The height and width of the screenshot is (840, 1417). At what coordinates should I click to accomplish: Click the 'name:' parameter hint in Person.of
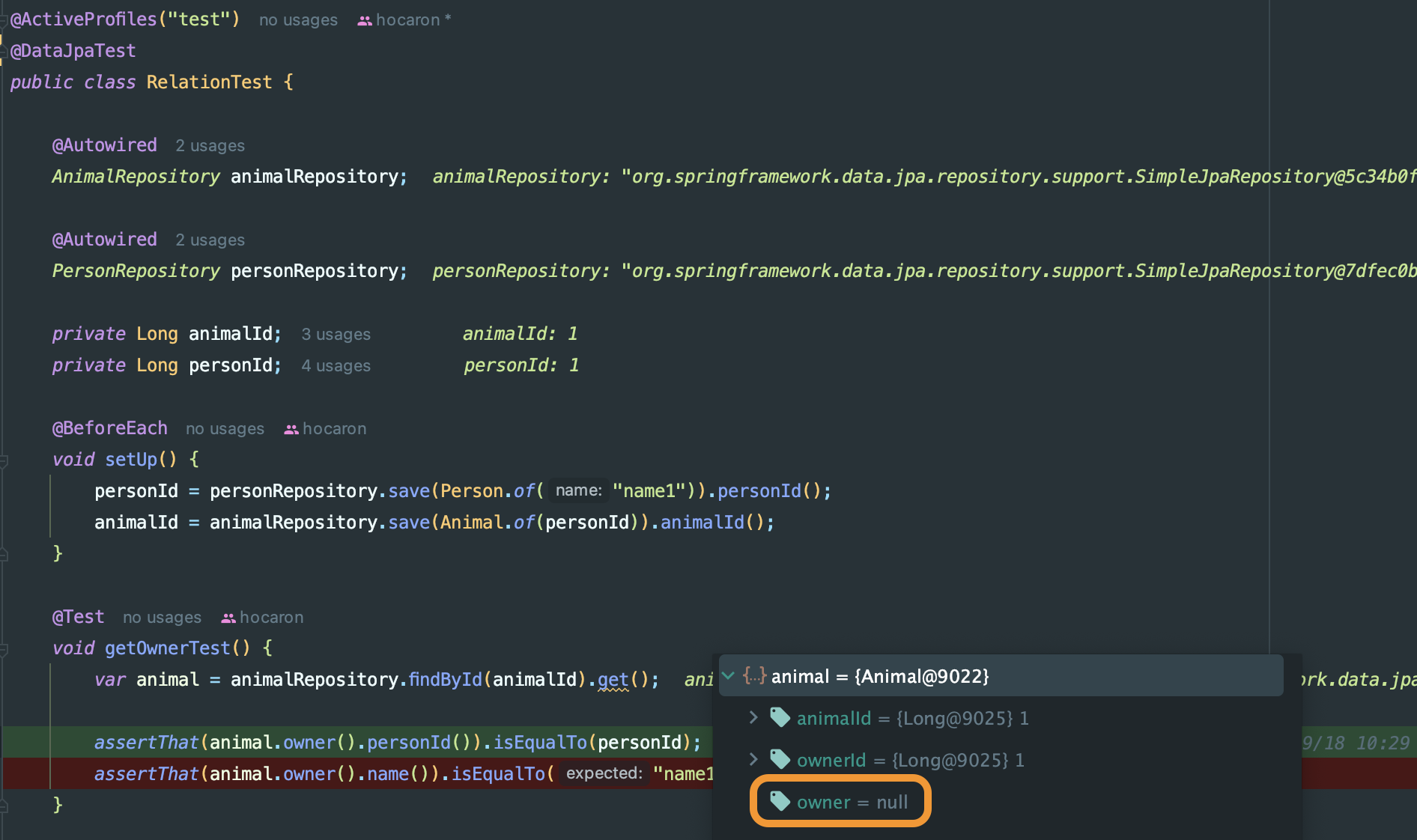click(x=578, y=490)
